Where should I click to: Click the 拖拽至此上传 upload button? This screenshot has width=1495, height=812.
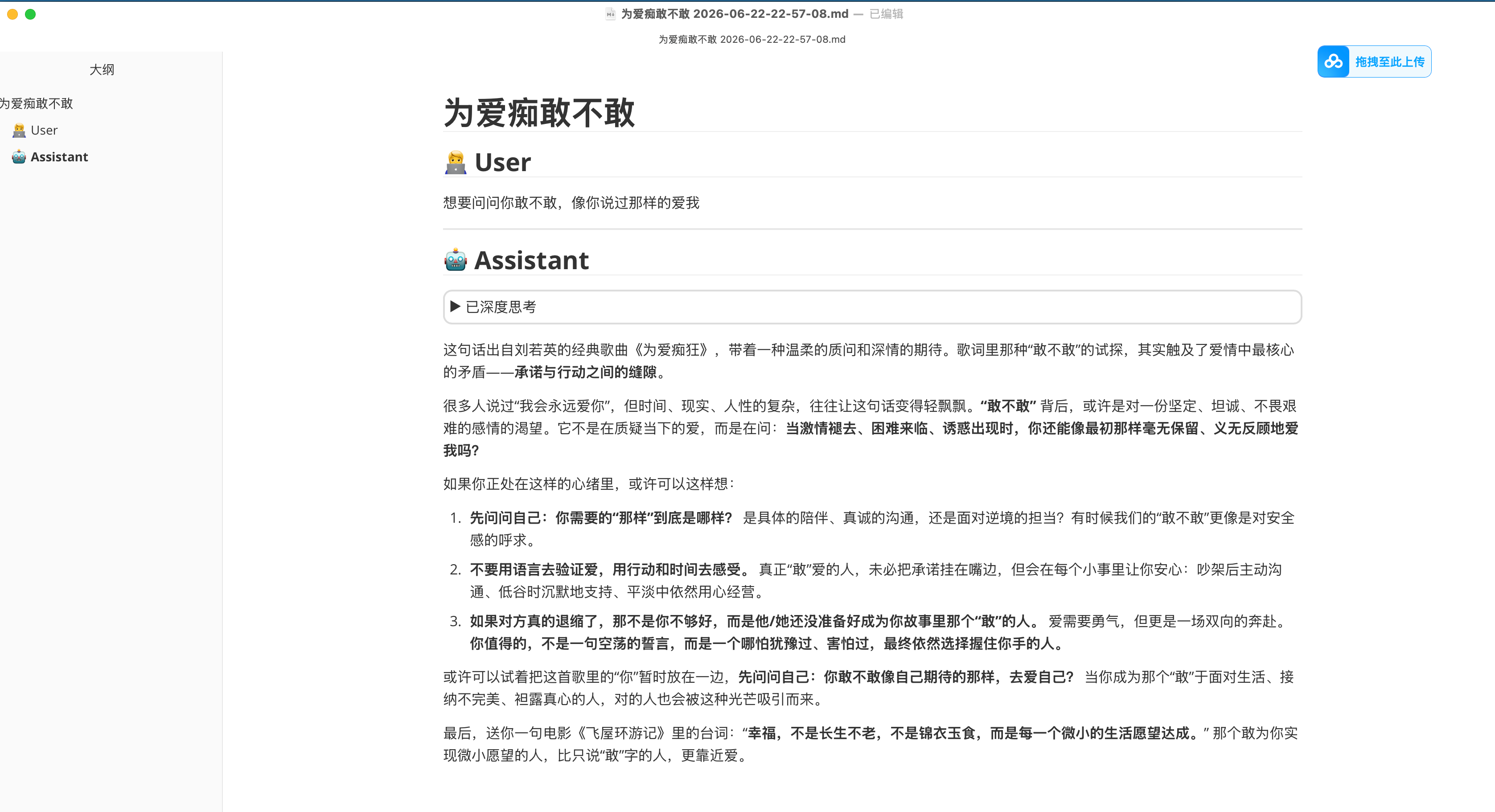(1374, 62)
